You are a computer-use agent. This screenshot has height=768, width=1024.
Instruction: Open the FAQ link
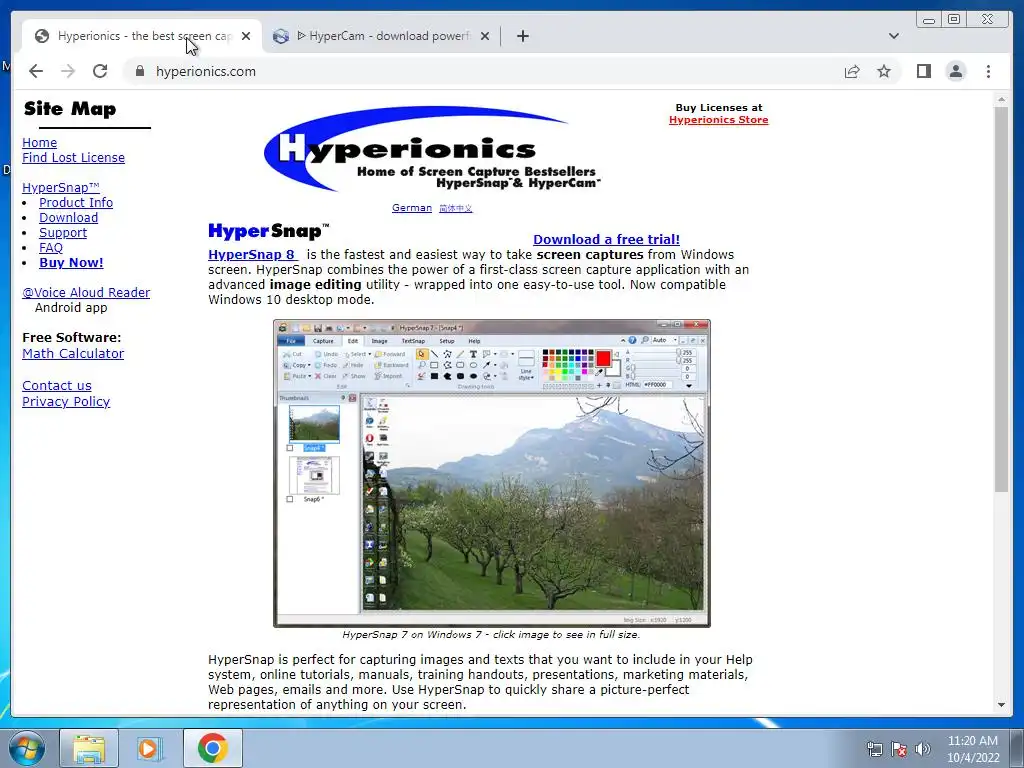coord(51,248)
